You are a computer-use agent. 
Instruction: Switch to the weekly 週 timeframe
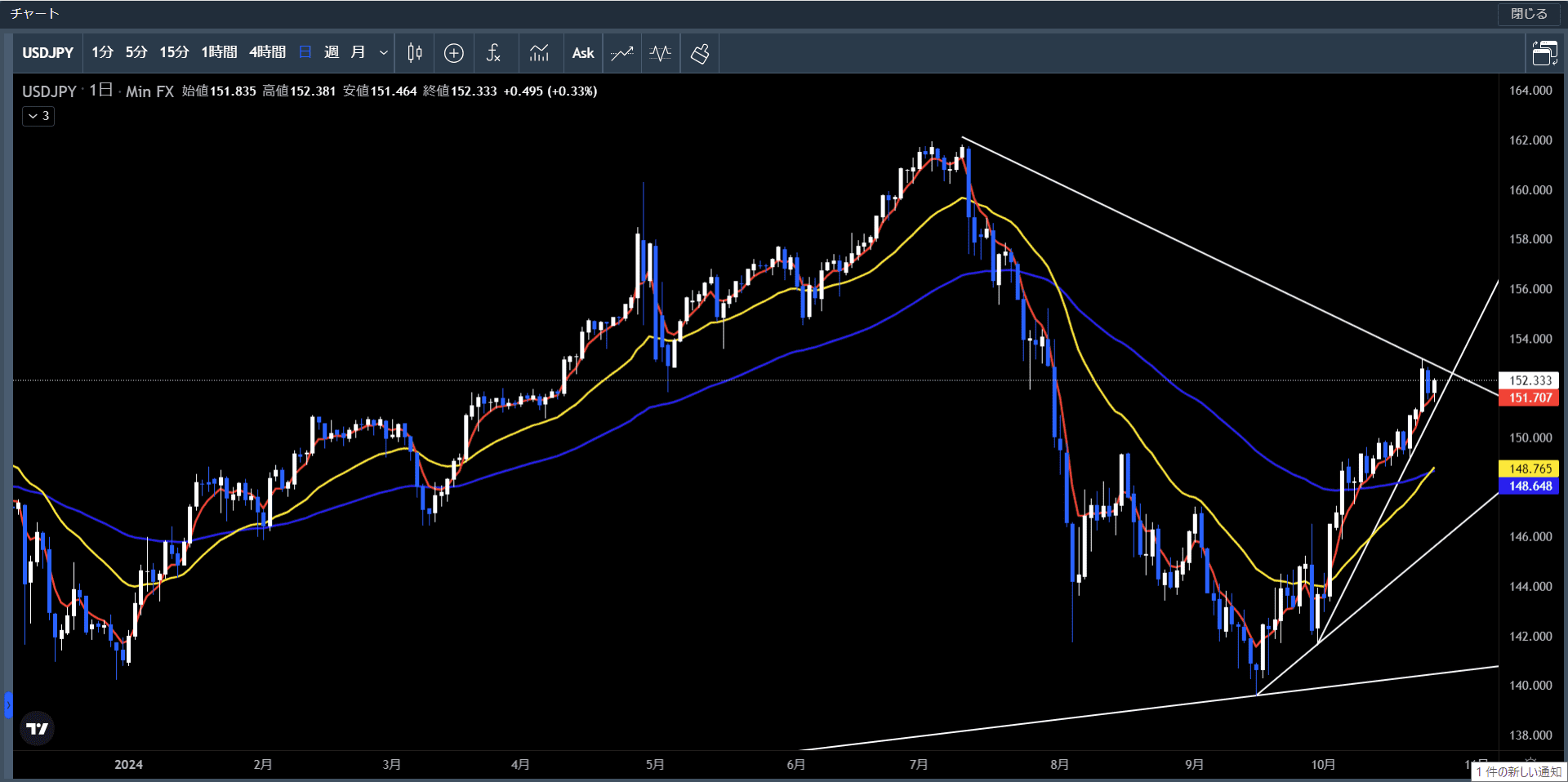(x=332, y=53)
